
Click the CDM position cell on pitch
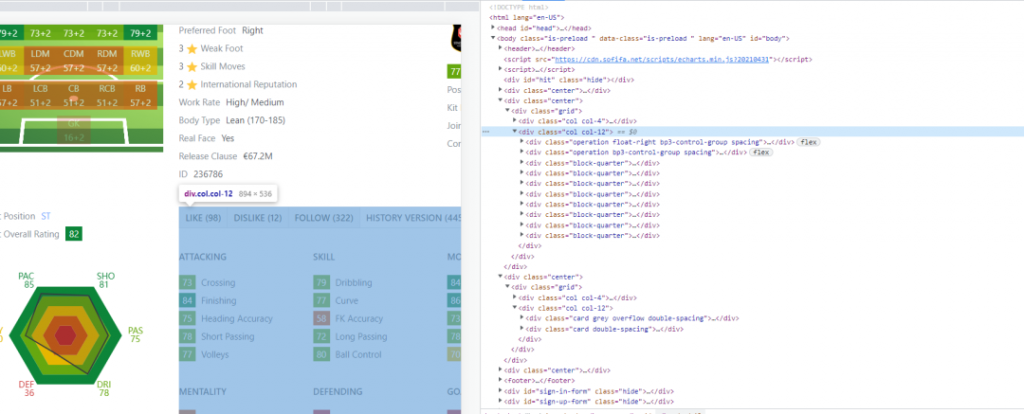tap(74, 60)
